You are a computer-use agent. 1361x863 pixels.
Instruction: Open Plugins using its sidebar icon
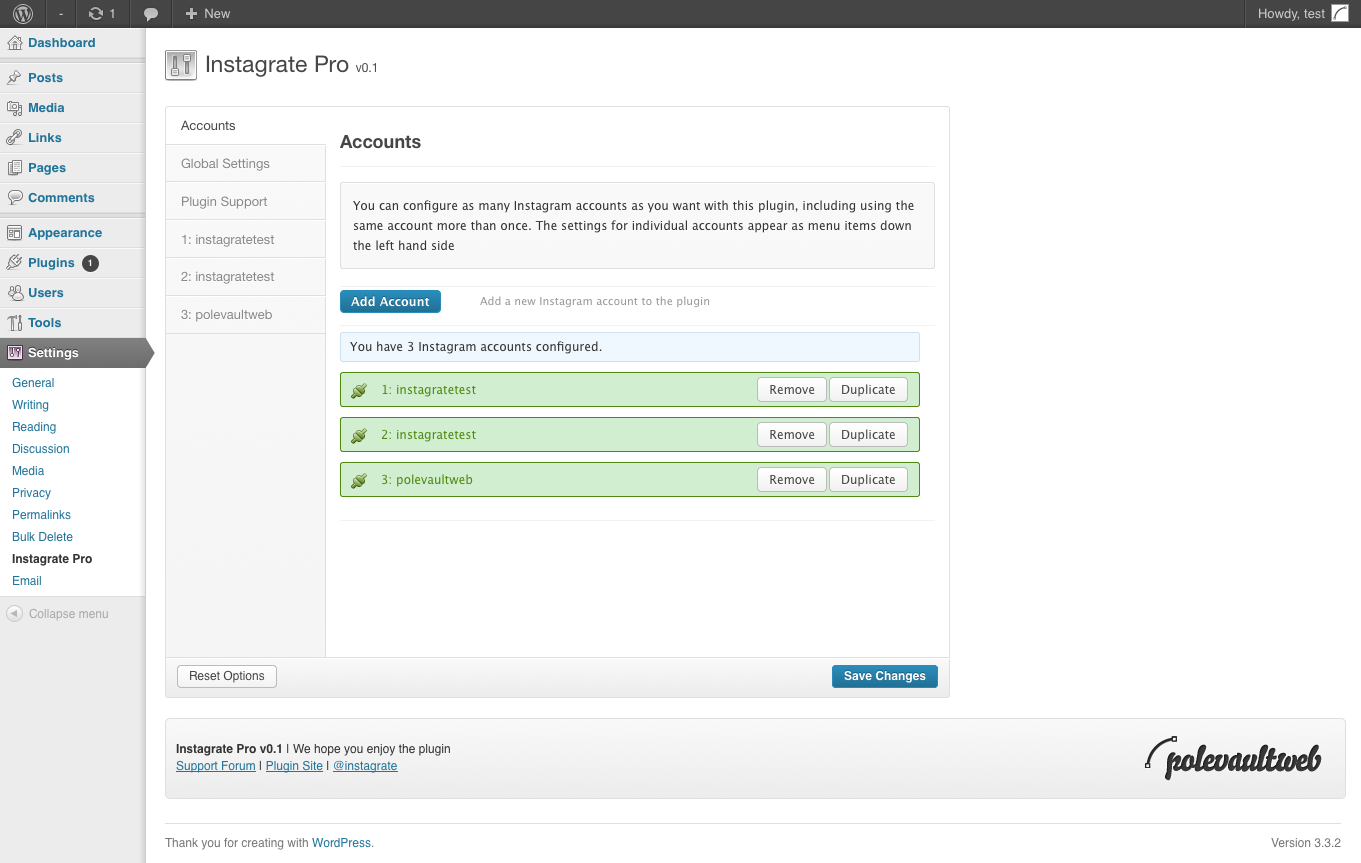tap(14, 262)
